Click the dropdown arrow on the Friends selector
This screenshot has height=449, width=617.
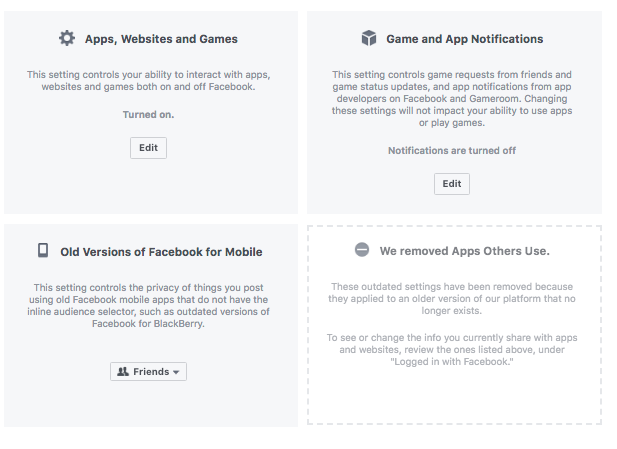click(176, 372)
